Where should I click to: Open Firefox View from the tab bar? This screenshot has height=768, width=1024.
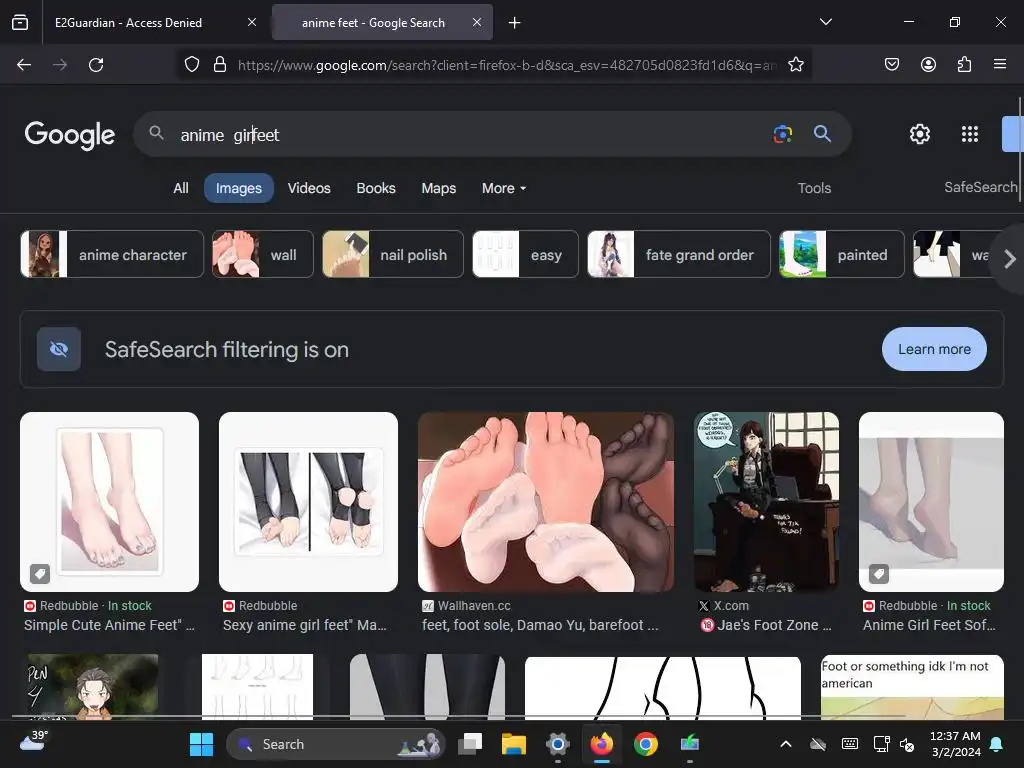tap(20, 22)
